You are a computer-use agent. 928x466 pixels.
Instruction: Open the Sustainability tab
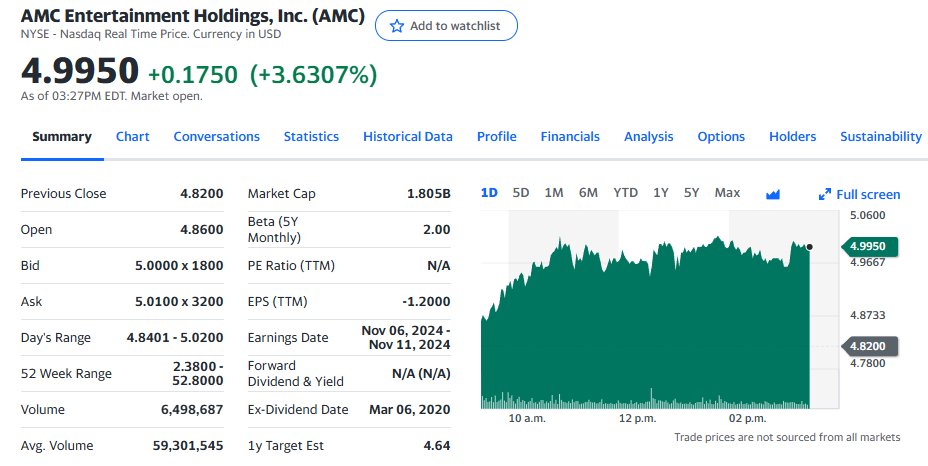[x=881, y=137]
